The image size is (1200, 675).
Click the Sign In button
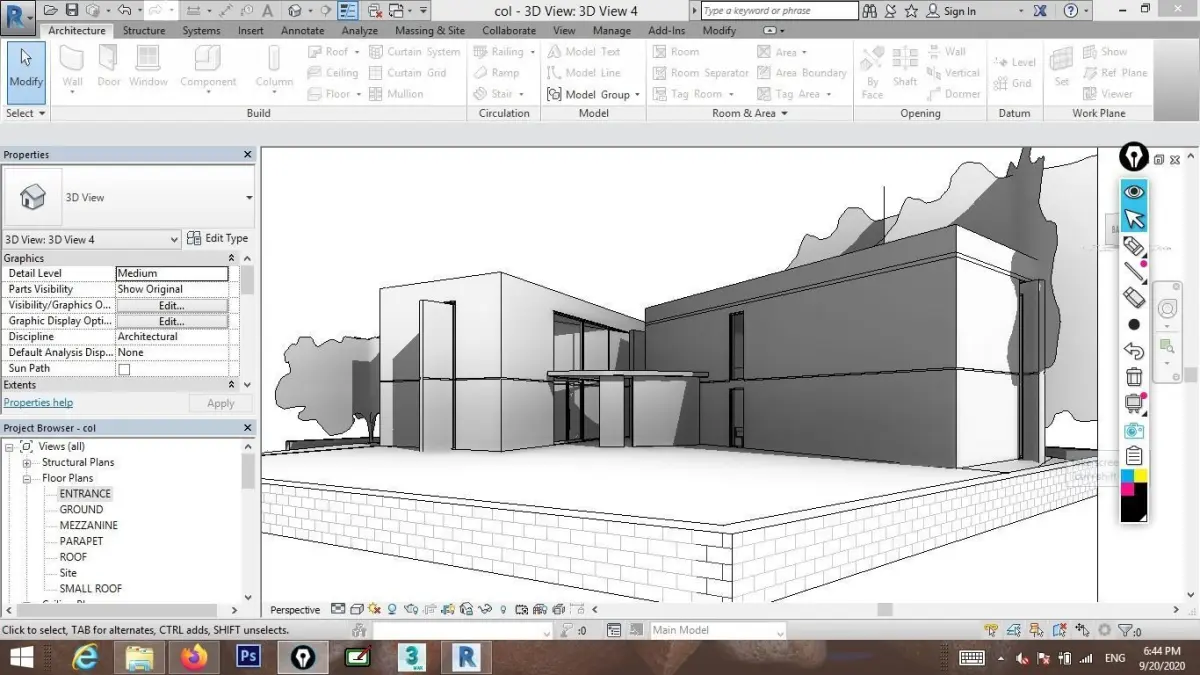tap(951, 11)
